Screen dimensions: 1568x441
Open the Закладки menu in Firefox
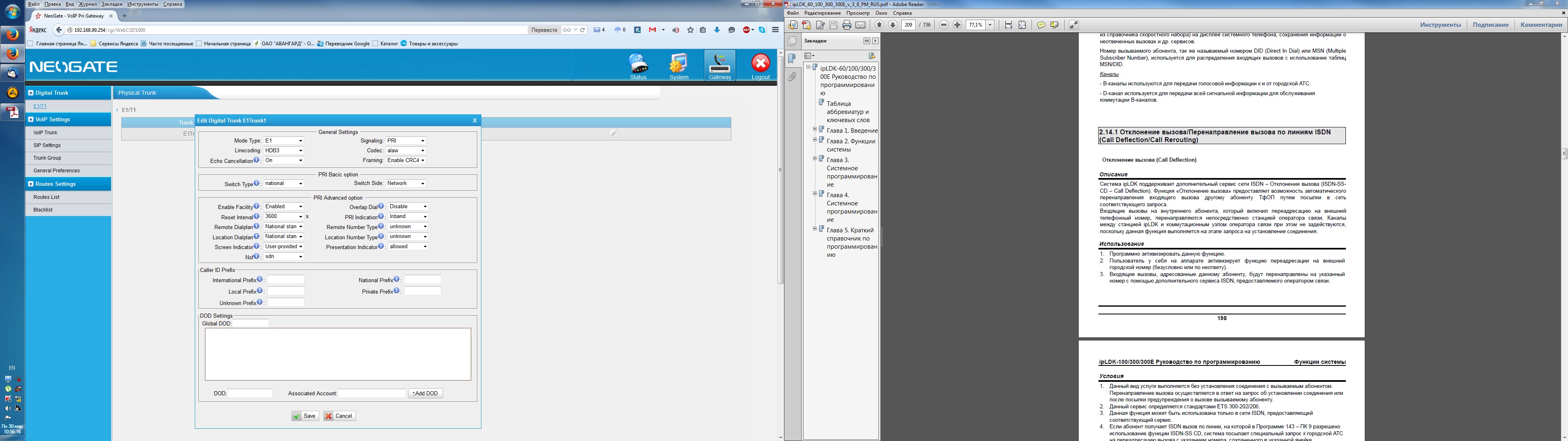pyautogui.click(x=112, y=4)
